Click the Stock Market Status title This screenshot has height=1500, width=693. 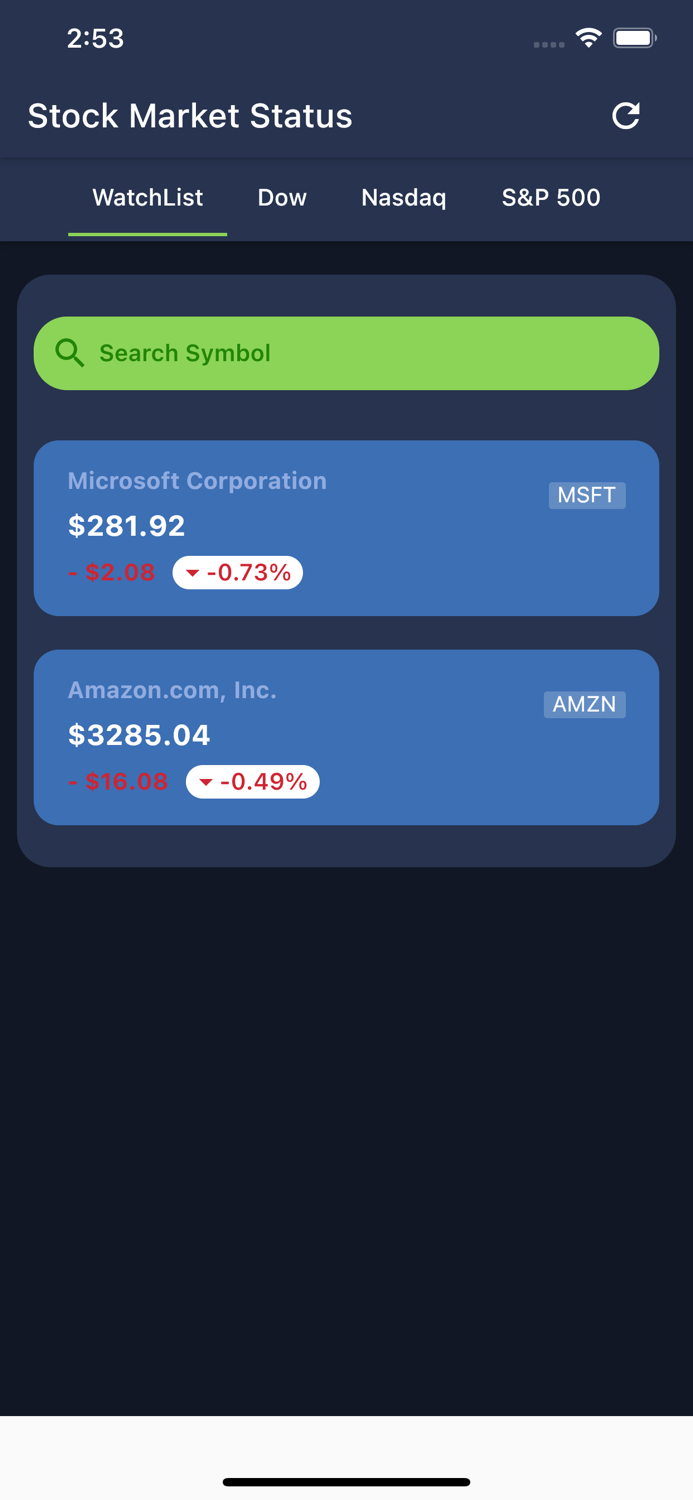click(190, 115)
